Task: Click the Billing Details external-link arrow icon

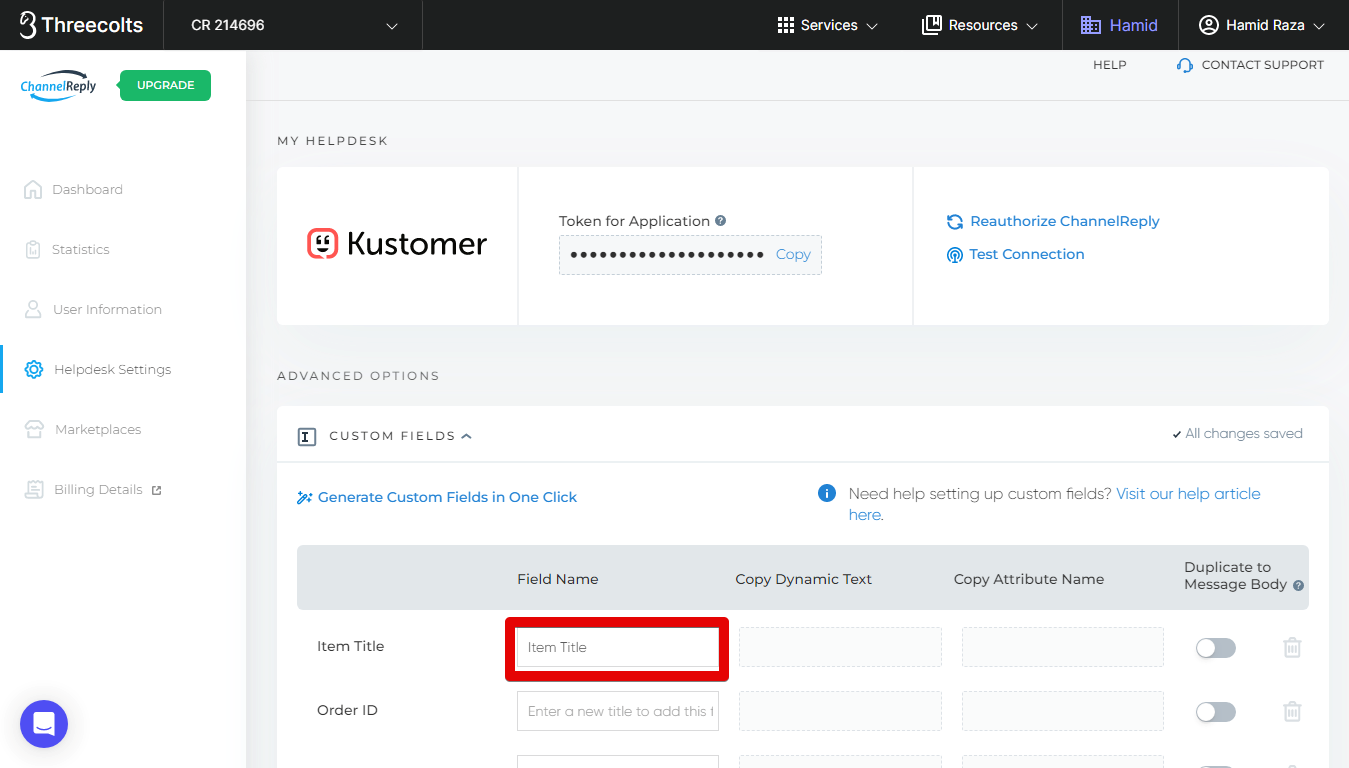Action: pos(156,490)
